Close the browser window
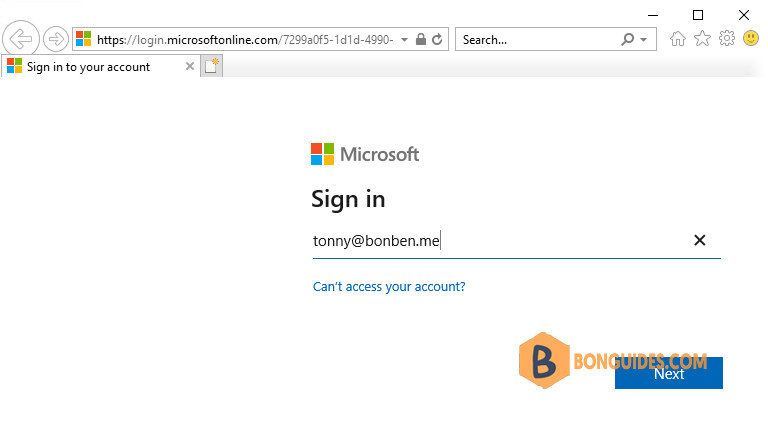Viewport: 768px width, 426px height. pos(744,15)
